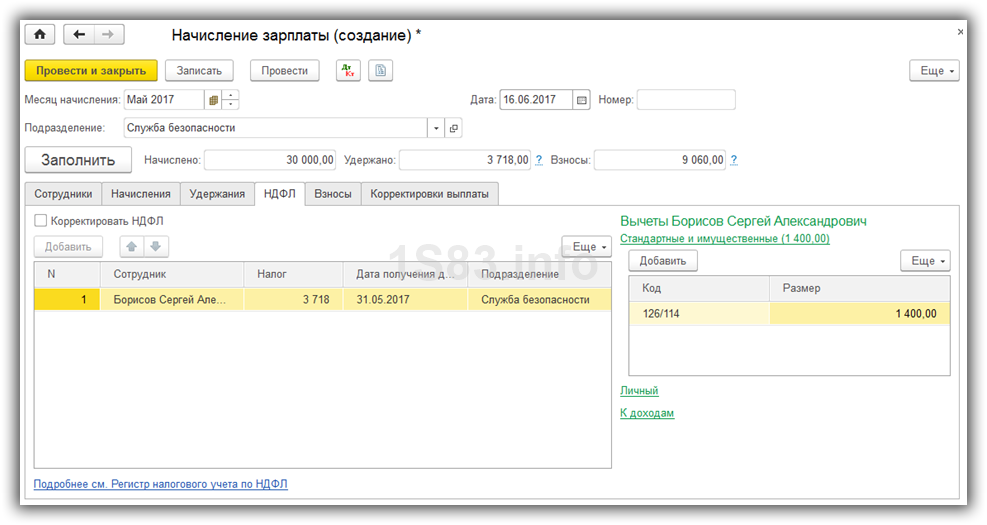Click the document report icon in toolbar
Viewport: 987px width, 525px height.
click(380, 71)
